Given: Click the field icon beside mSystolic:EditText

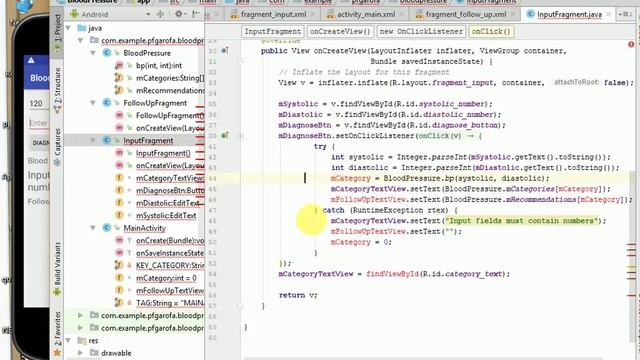Looking at the screenshot, I should tap(119, 215).
